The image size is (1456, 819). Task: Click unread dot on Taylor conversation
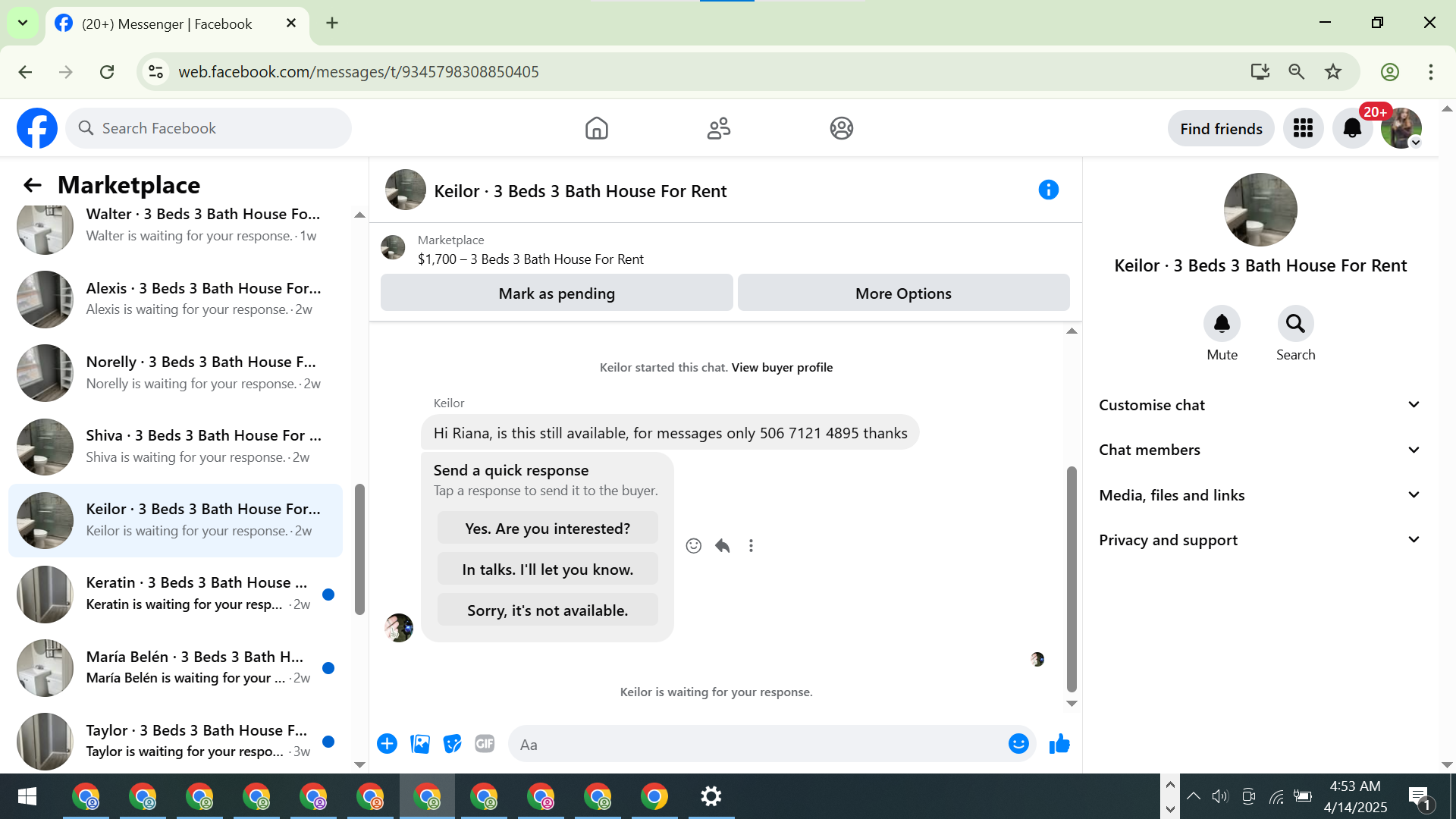coord(328,742)
